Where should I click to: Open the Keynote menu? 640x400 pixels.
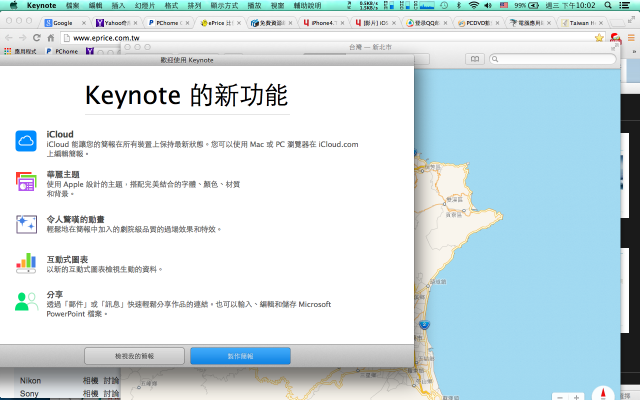41,5
